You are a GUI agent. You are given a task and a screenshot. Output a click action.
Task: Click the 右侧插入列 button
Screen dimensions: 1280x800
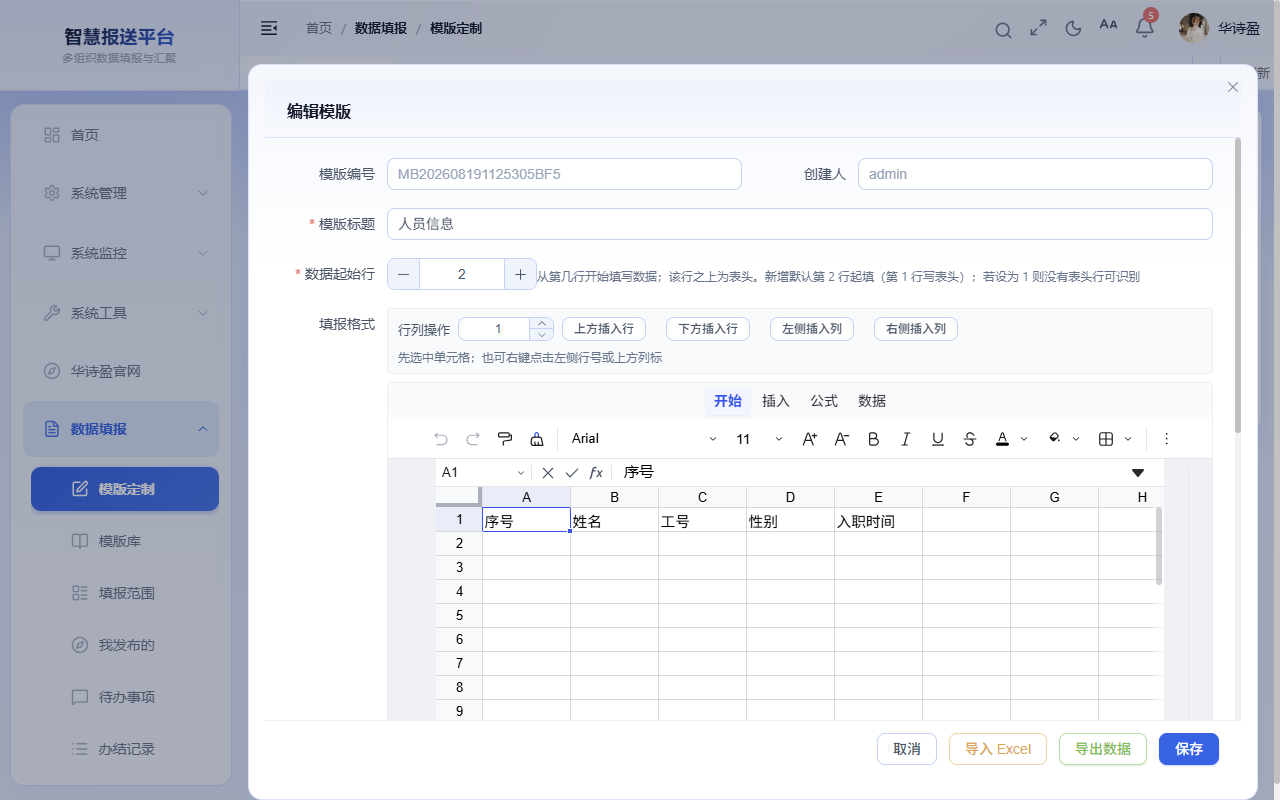click(916, 329)
